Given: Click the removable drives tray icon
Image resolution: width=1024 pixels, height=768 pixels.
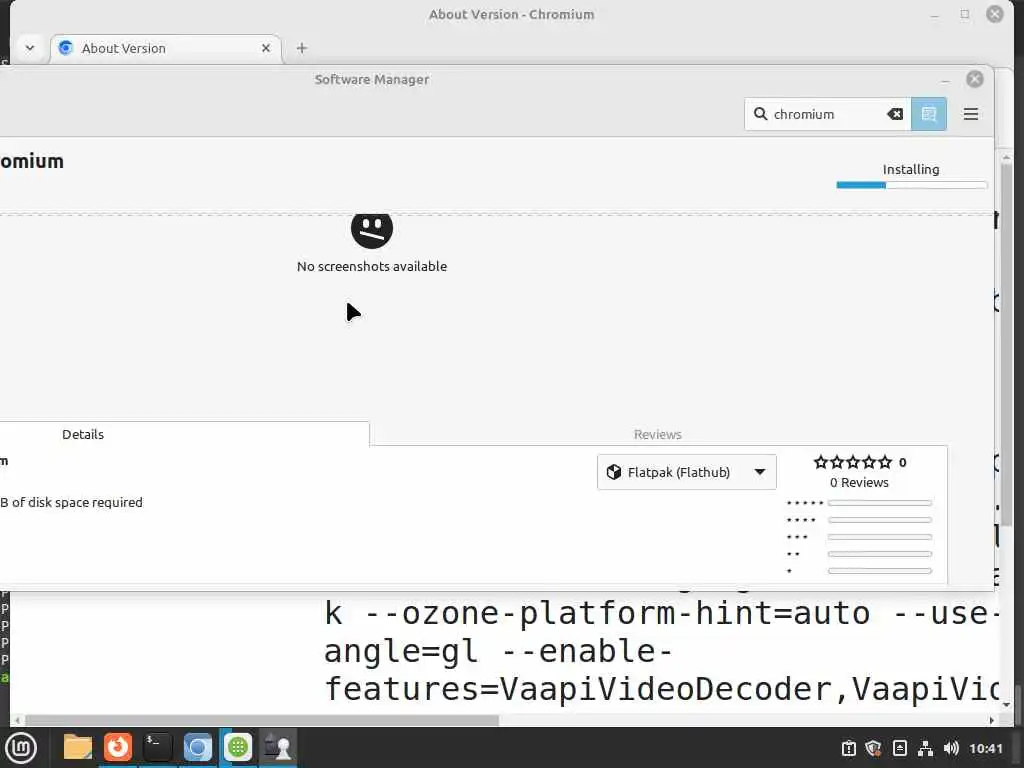Looking at the screenshot, I should 899,748.
